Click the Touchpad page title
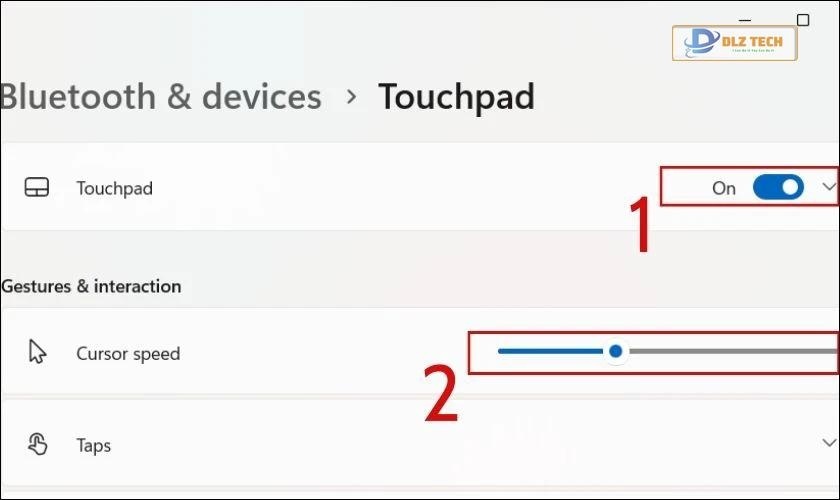 pos(456,97)
